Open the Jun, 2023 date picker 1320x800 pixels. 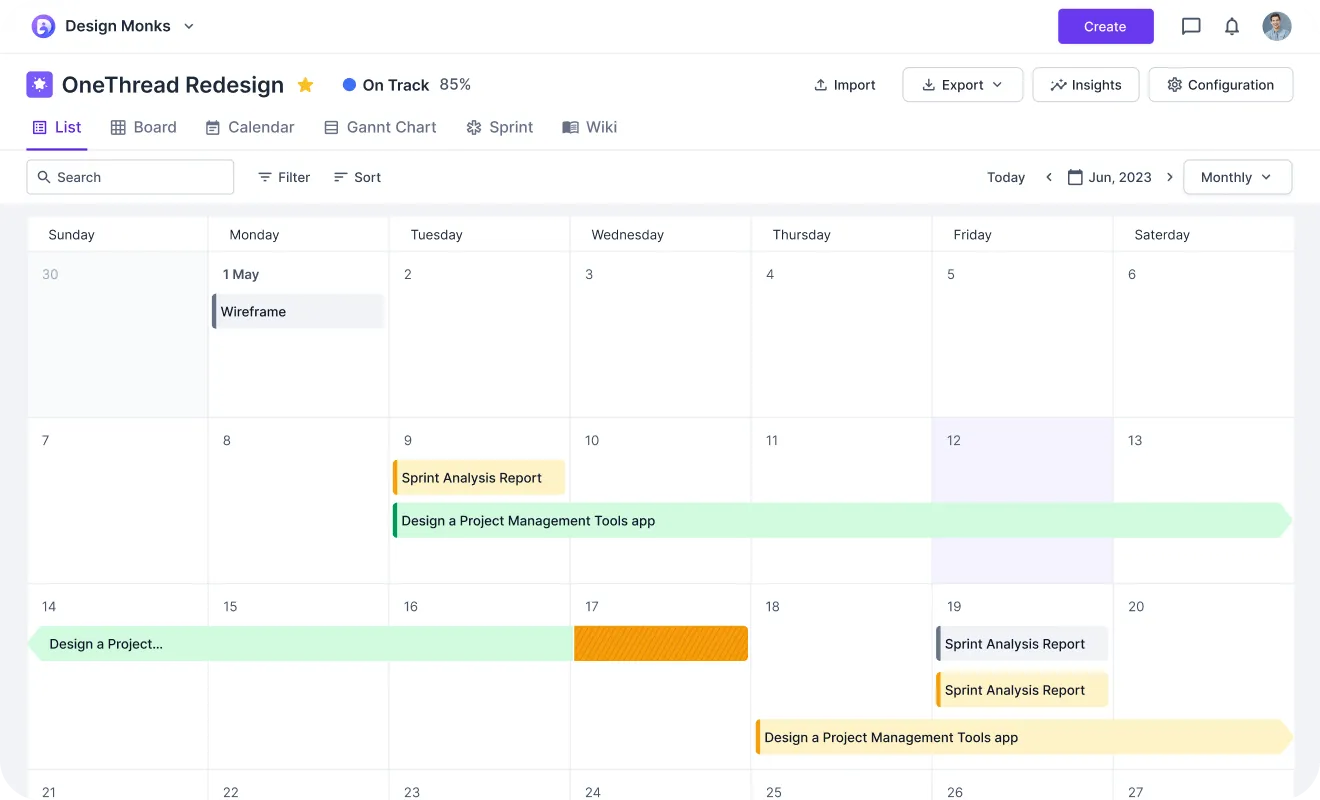pyautogui.click(x=1110, y=177)
